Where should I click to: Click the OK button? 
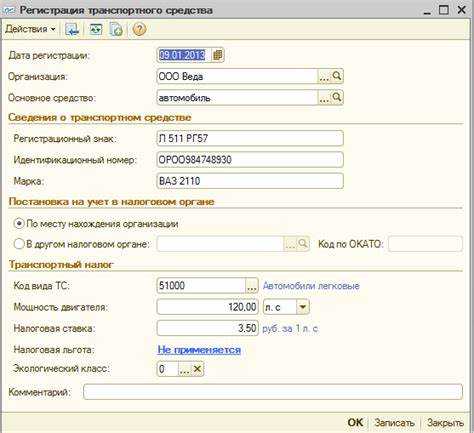coord(355,422)
